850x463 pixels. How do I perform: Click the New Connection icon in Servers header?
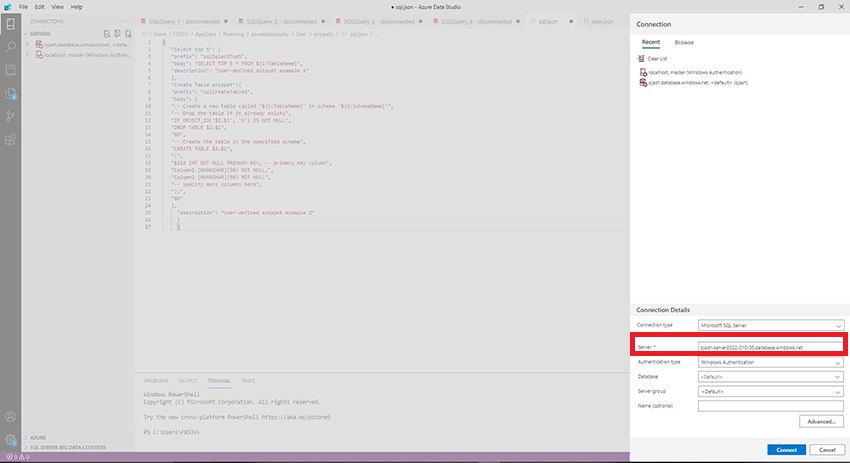pos(107,34)
